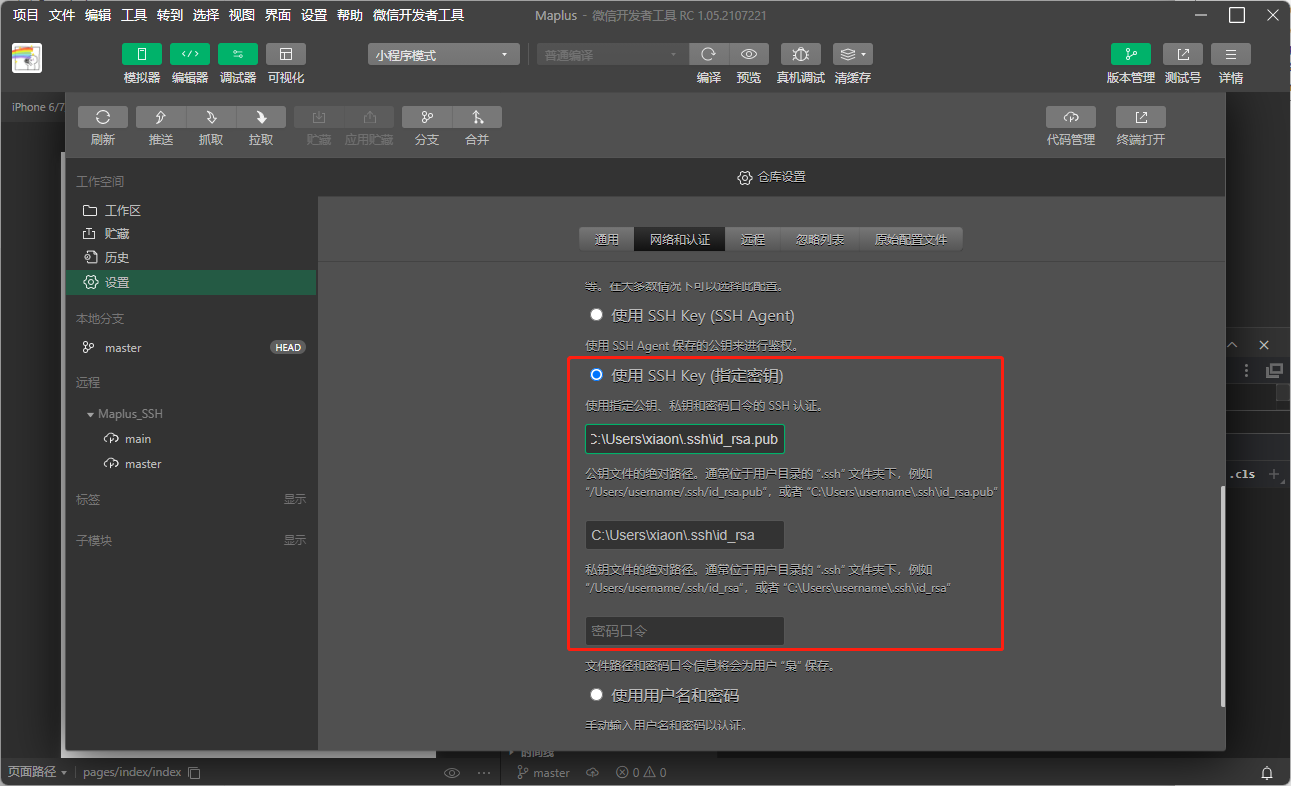Switch to the 通用 settings tab
Screen dimensions: 1291x786
607,239
